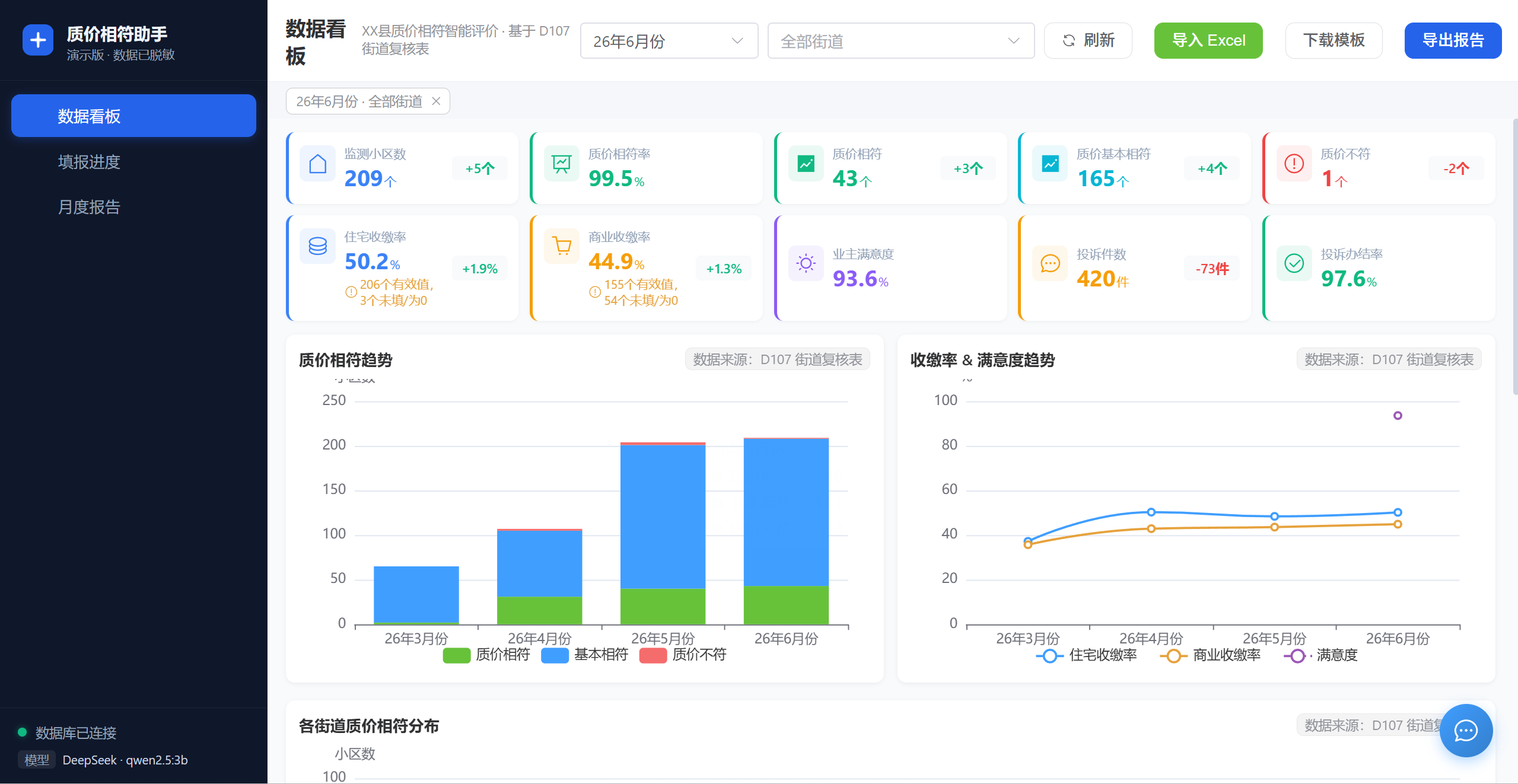
Task: Click the 数据来源 tag in 收缴率 & 满意度趋势 panel
Action: pos(1389,359)
